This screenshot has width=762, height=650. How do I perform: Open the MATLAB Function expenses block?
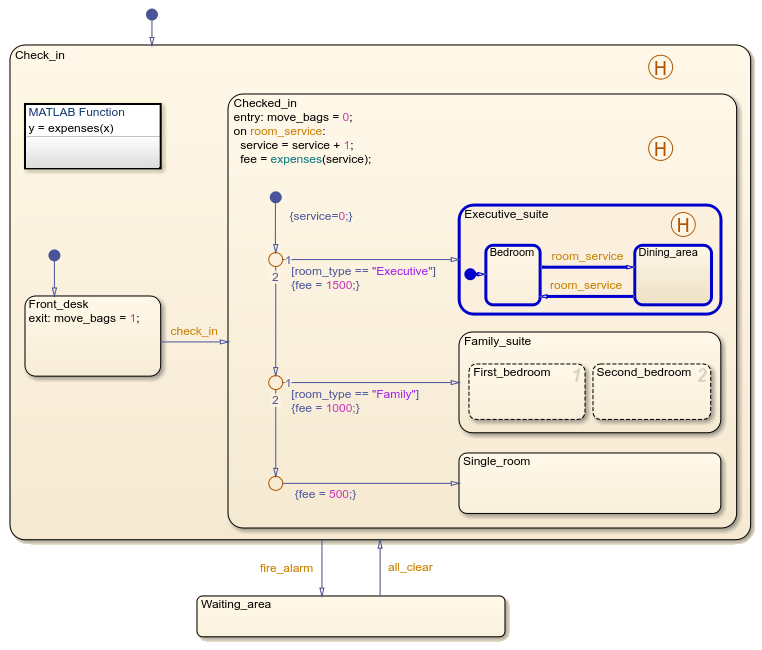(x=92, y=136)
